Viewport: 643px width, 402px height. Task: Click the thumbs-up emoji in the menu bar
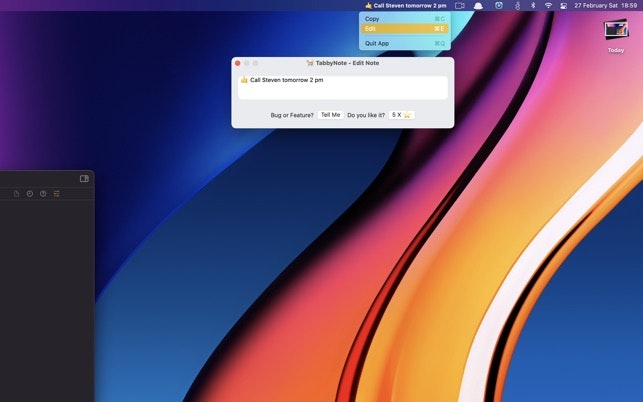(x=368, y=6)
